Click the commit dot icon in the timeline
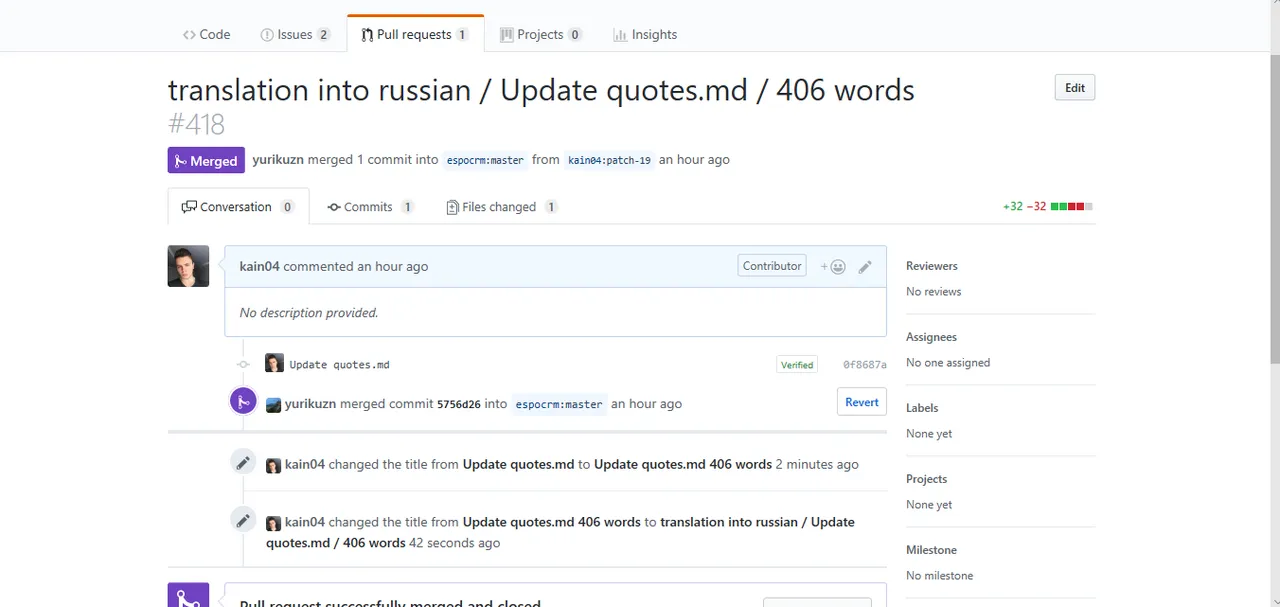 pos(243,364)
